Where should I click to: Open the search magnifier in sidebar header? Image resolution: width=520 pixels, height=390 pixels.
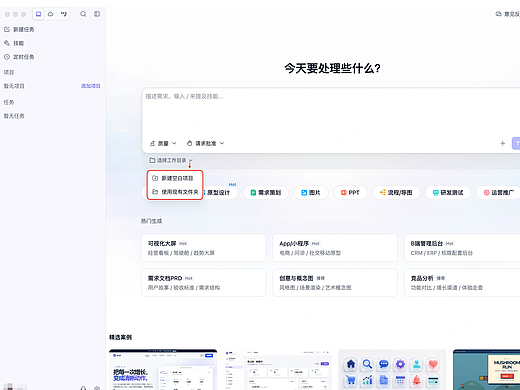(83, 14)
